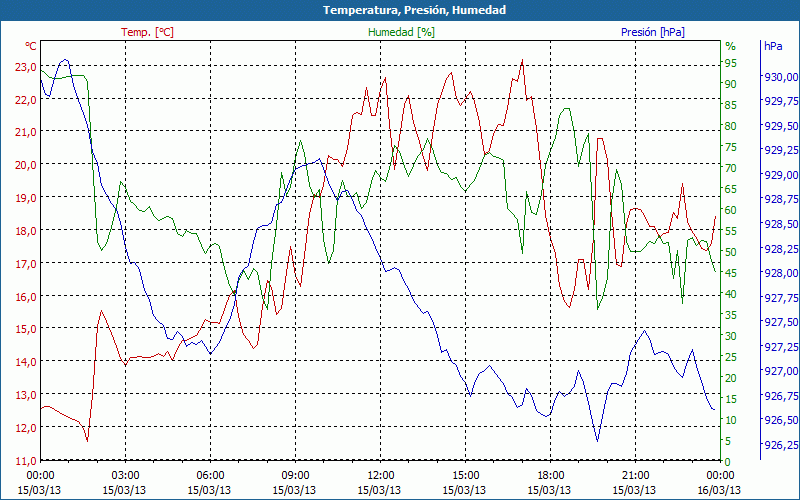Click pressure axis value 928,25
This screenshot has width=800, height=500.
point(780,248)
